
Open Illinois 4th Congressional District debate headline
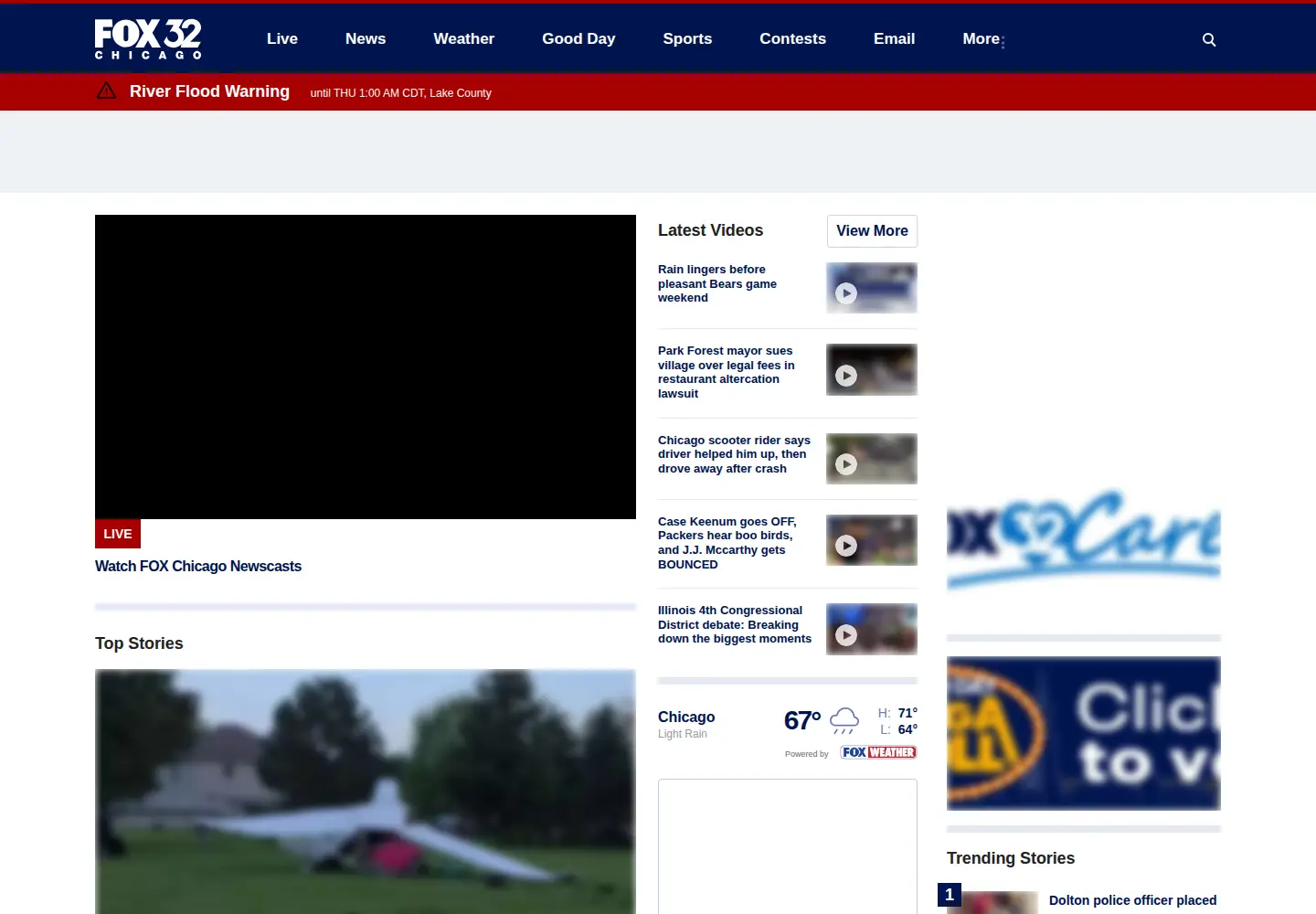click(735, 624)
